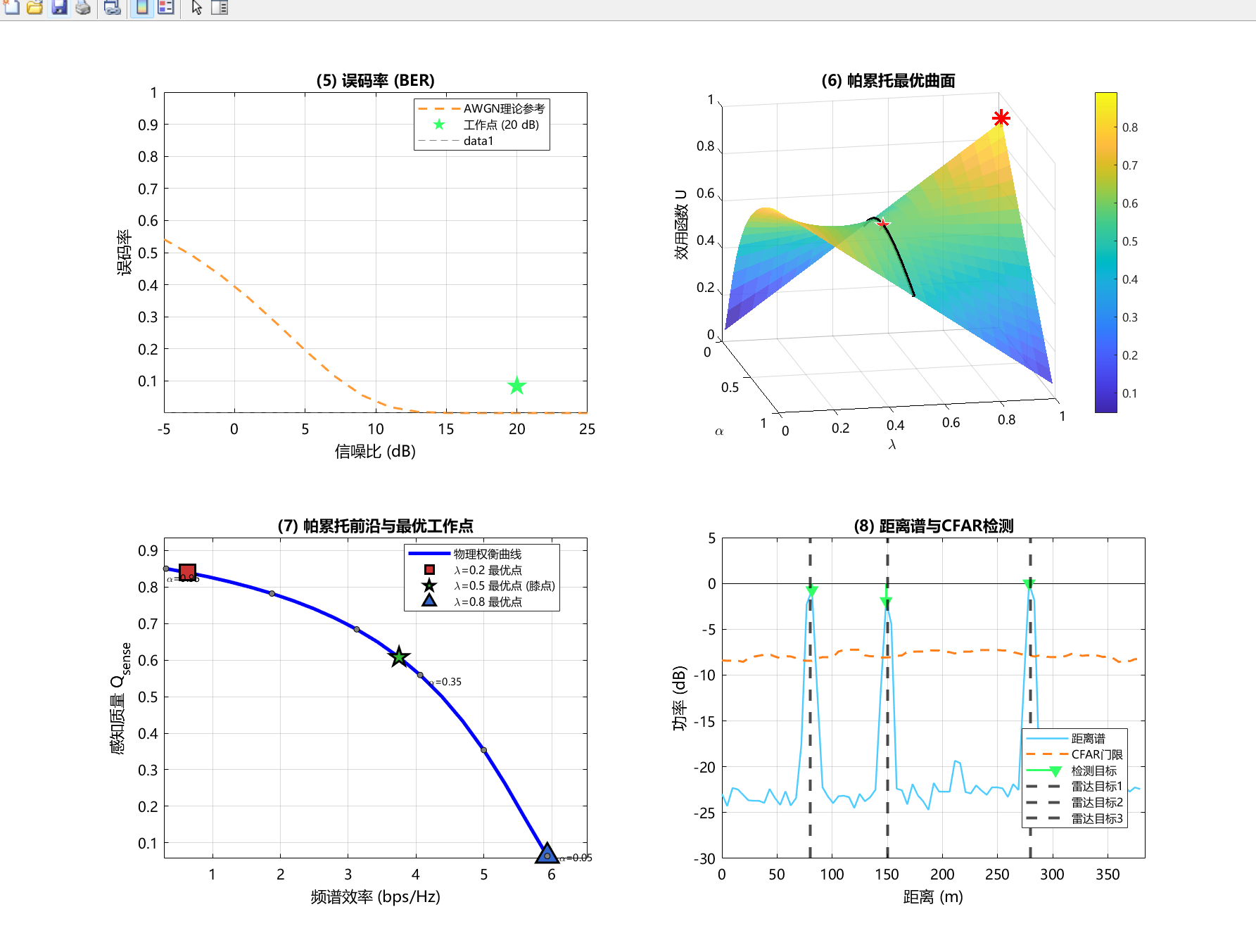Open the Property Inspector icon
The width and height of the screenshot is (1256, 952).
point(220,7)
